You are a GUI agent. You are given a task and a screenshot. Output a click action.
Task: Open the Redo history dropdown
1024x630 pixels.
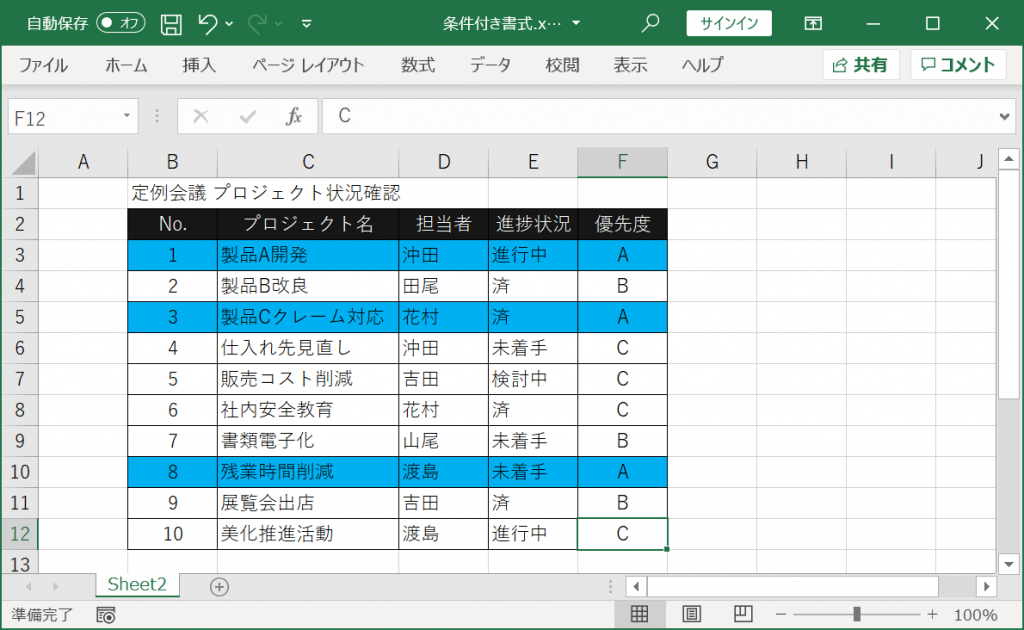tap(279, 24)
